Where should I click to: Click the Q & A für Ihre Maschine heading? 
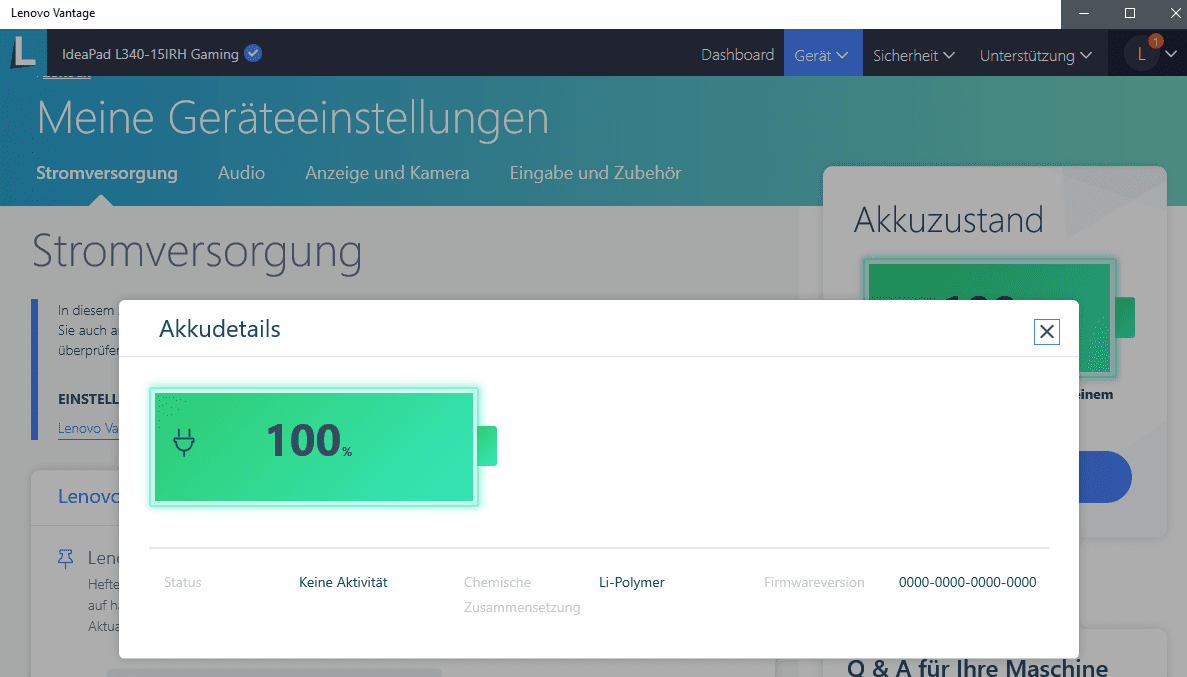coord(977,667)
